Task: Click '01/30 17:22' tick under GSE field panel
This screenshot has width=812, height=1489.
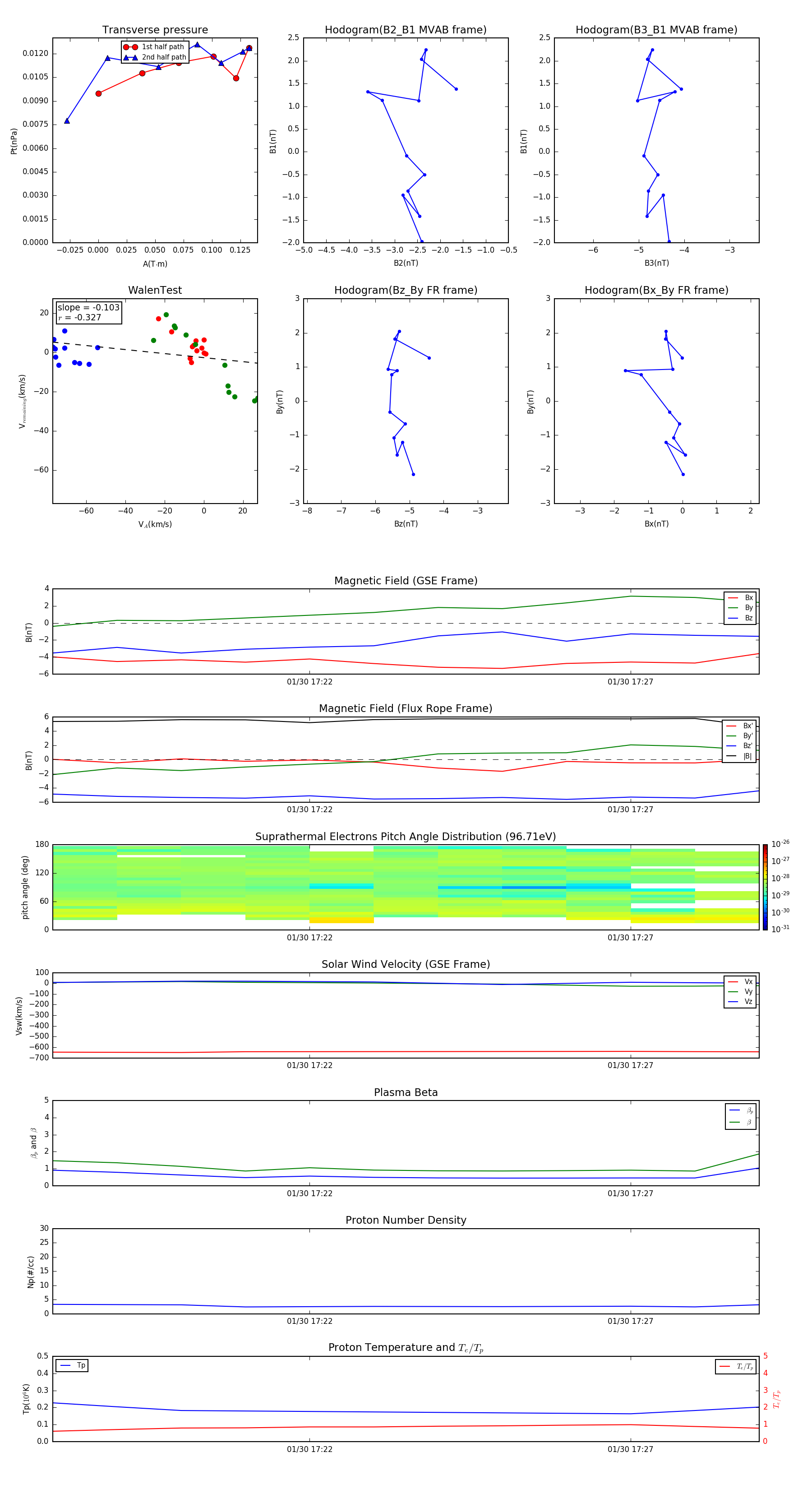Action: click(x=310, y=682)
